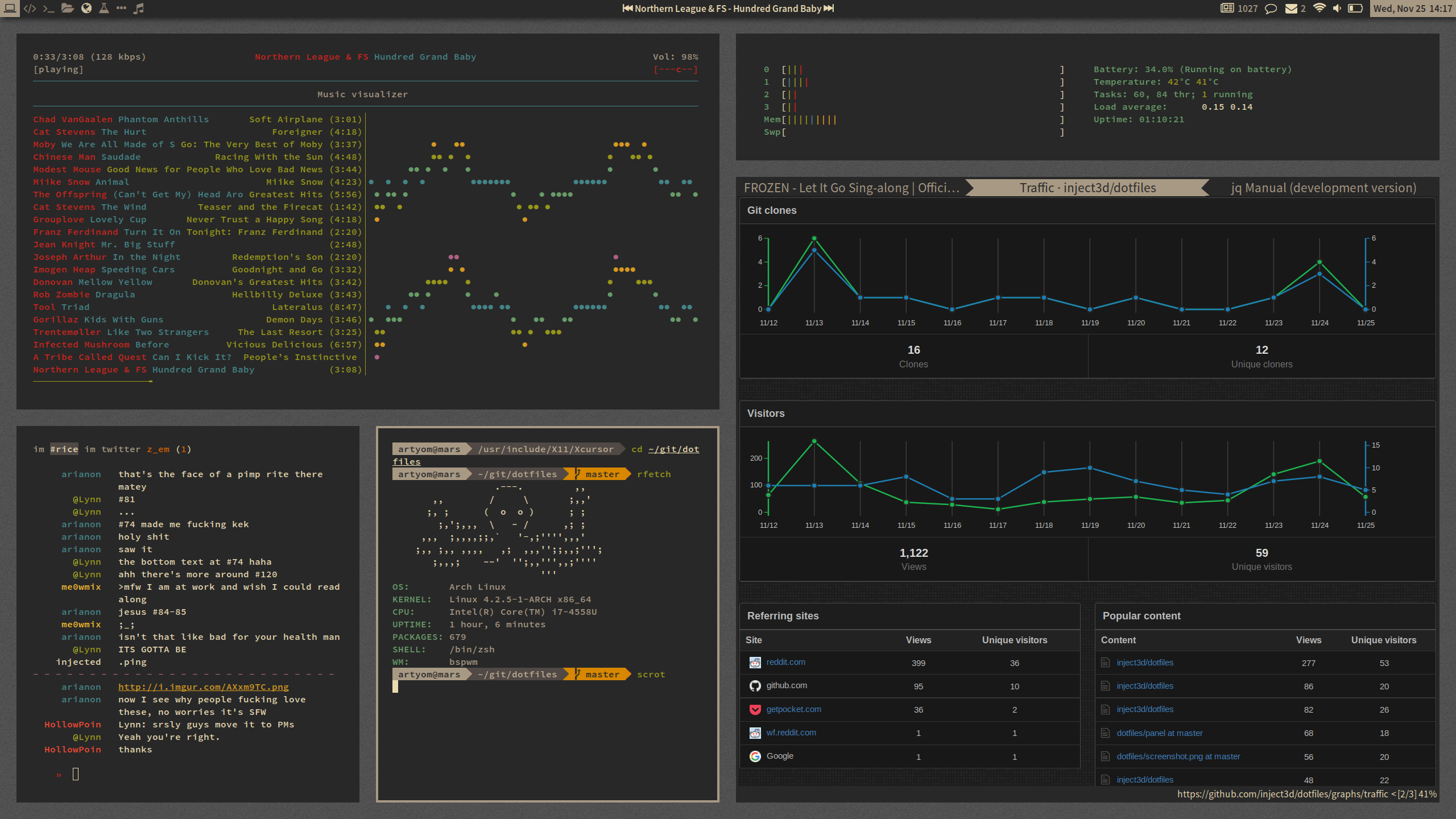Click the mail envelope panel icon

pos(1291,9)
